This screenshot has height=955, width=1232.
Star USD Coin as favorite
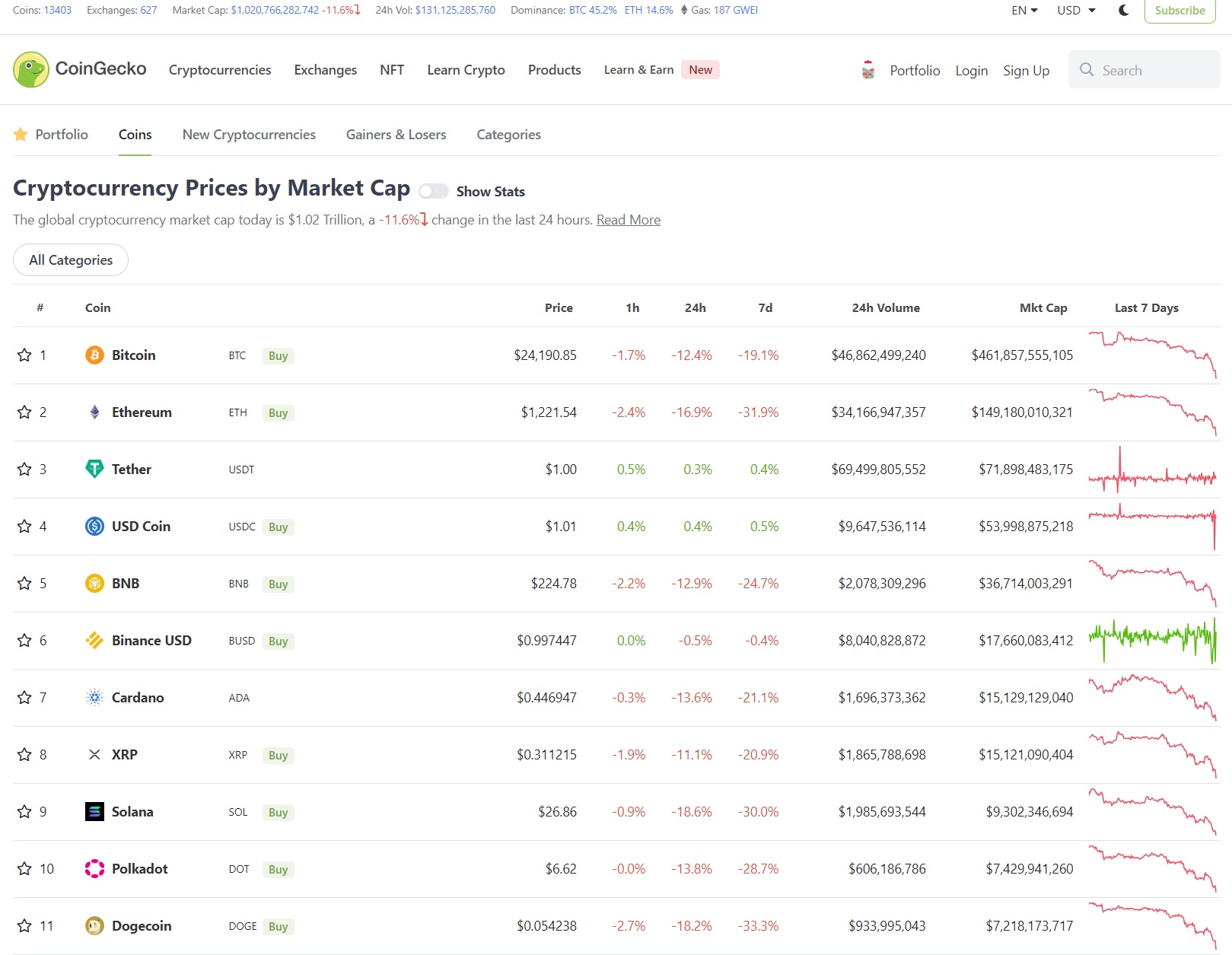click(x=24, y=527)
